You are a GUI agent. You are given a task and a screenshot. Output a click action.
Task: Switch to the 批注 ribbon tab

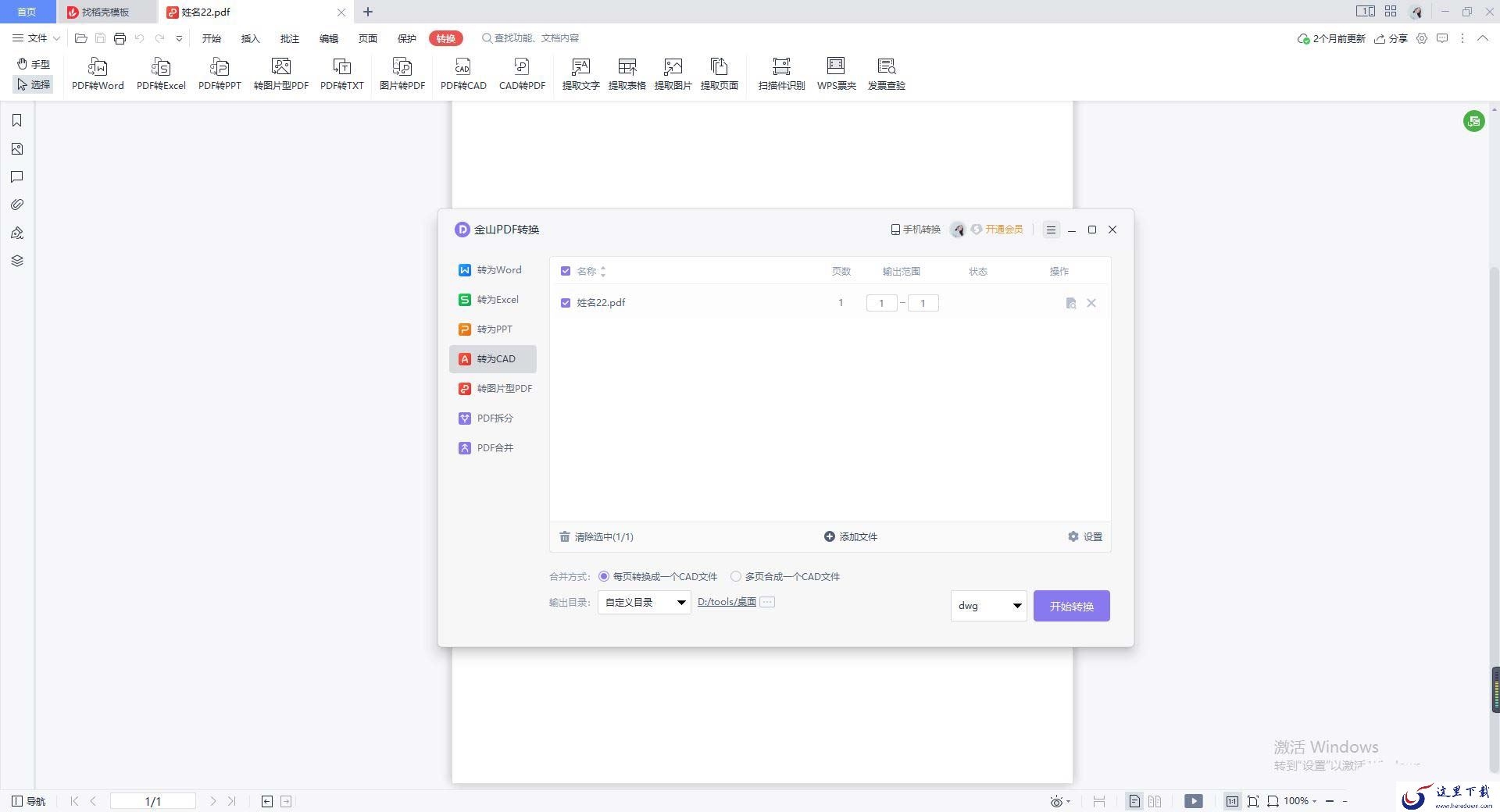click(x=289, y=38)
